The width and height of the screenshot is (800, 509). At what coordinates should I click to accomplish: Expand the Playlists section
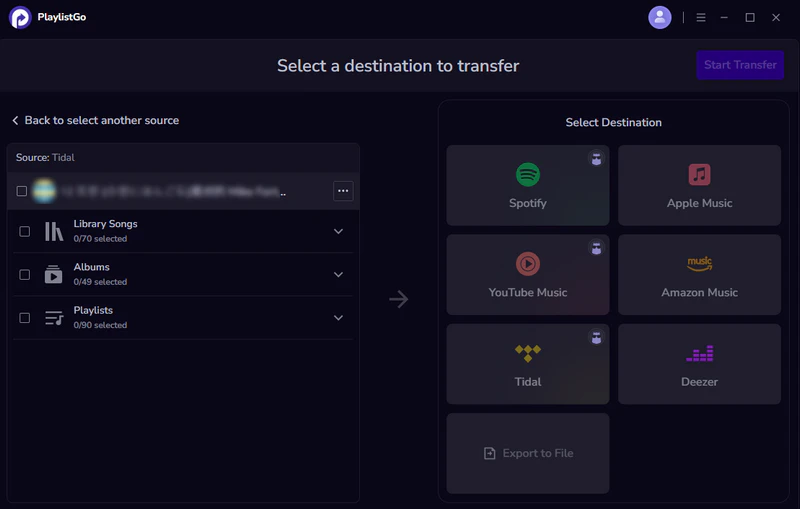pos(338,318)
